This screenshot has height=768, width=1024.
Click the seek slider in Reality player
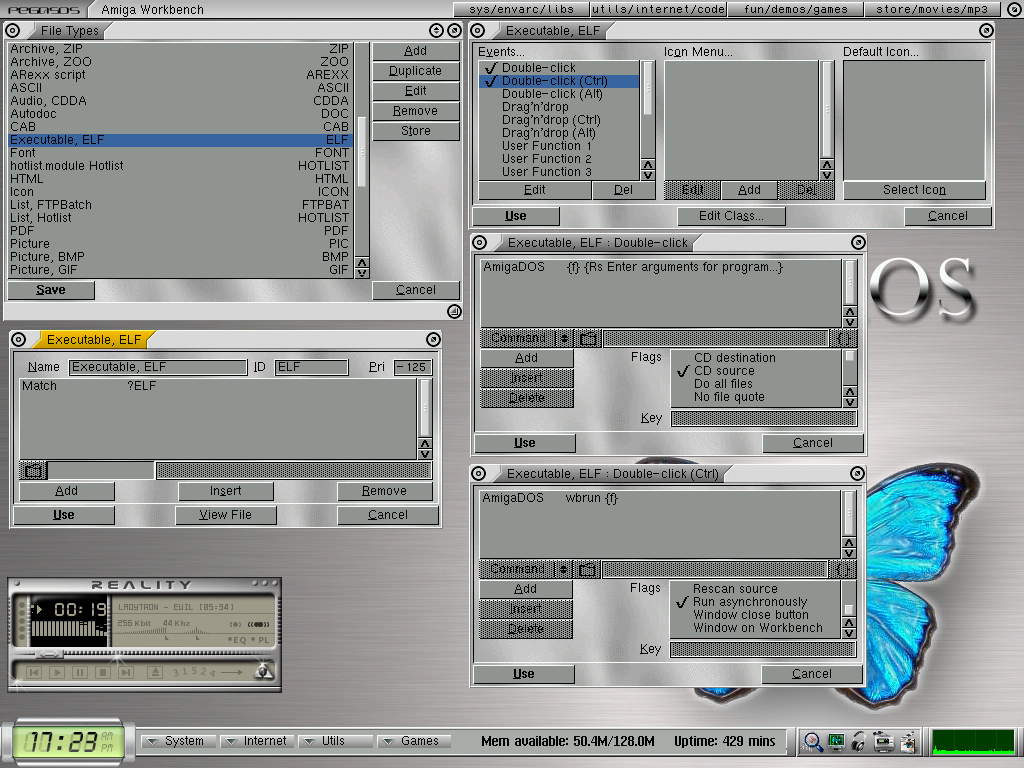click(48, 655)
